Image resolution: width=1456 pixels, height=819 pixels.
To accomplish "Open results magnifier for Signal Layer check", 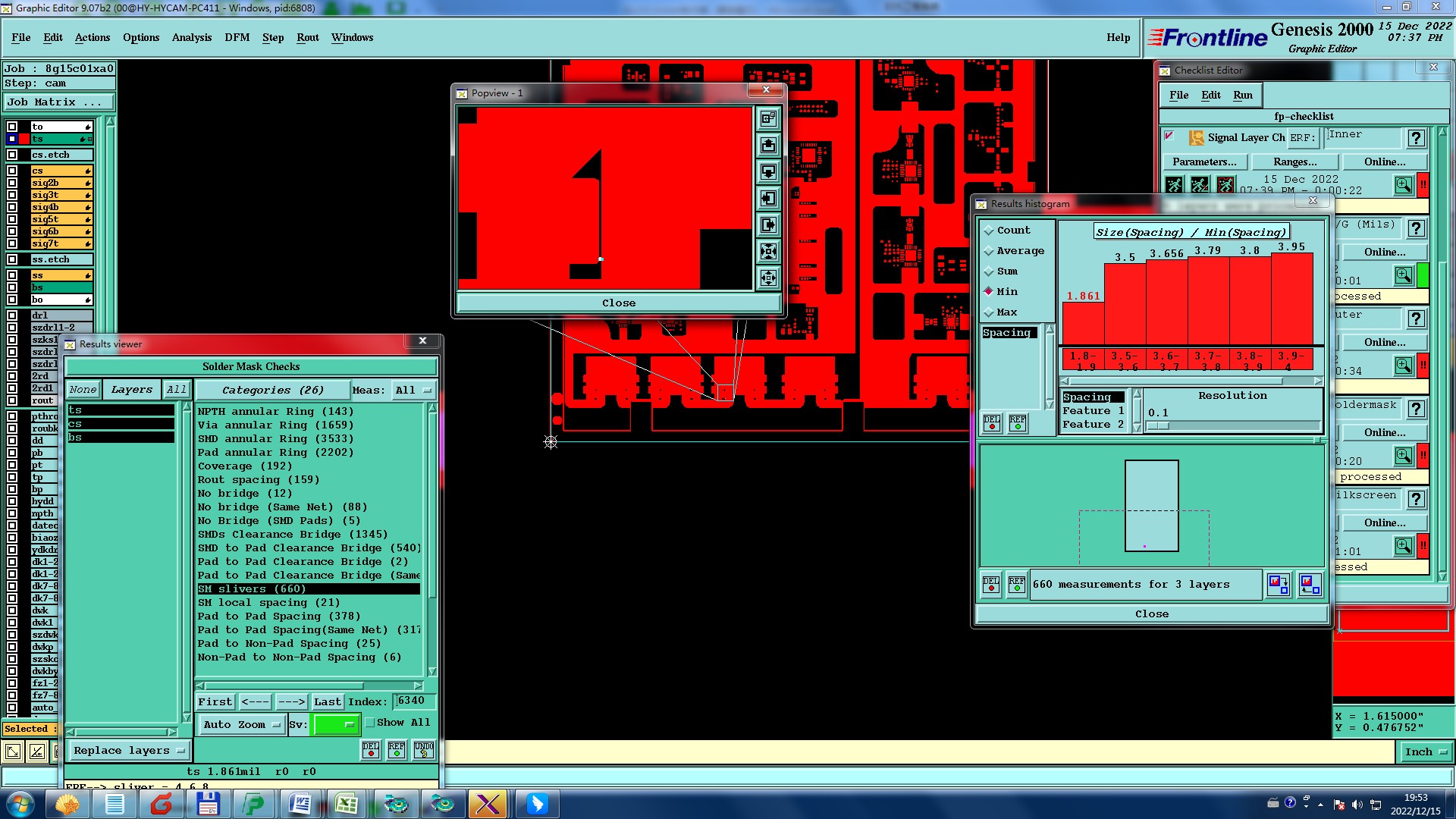I will pos(1403,185).
